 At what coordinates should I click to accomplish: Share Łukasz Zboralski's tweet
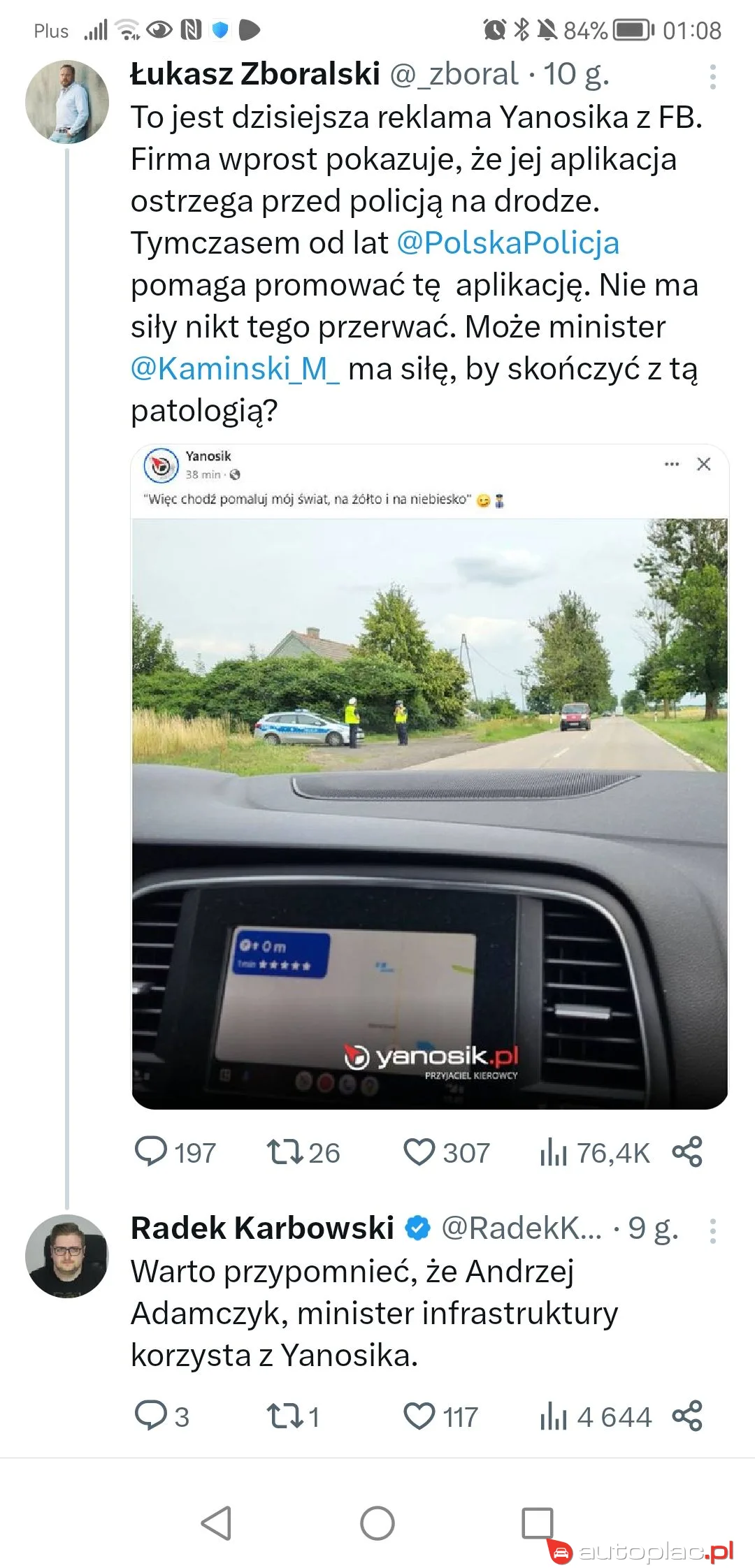click(x=687, y=1152)
